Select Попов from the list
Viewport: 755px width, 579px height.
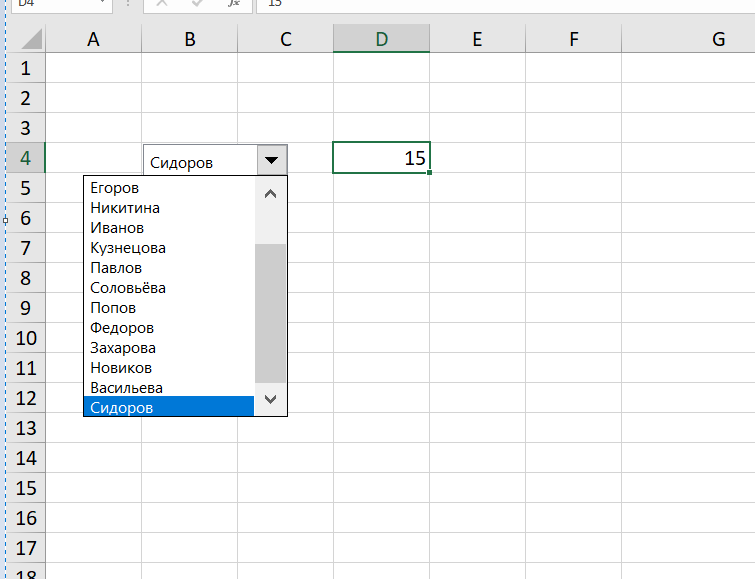169,308
